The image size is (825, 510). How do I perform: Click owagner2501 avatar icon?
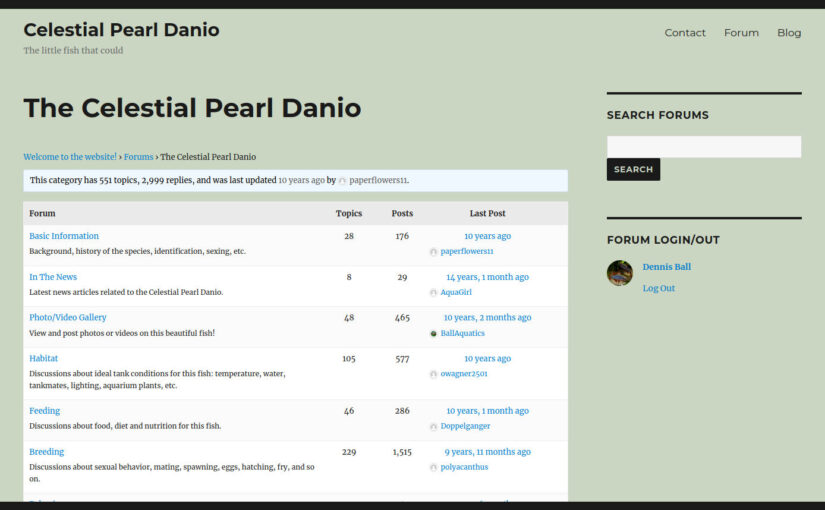point(433,374)
